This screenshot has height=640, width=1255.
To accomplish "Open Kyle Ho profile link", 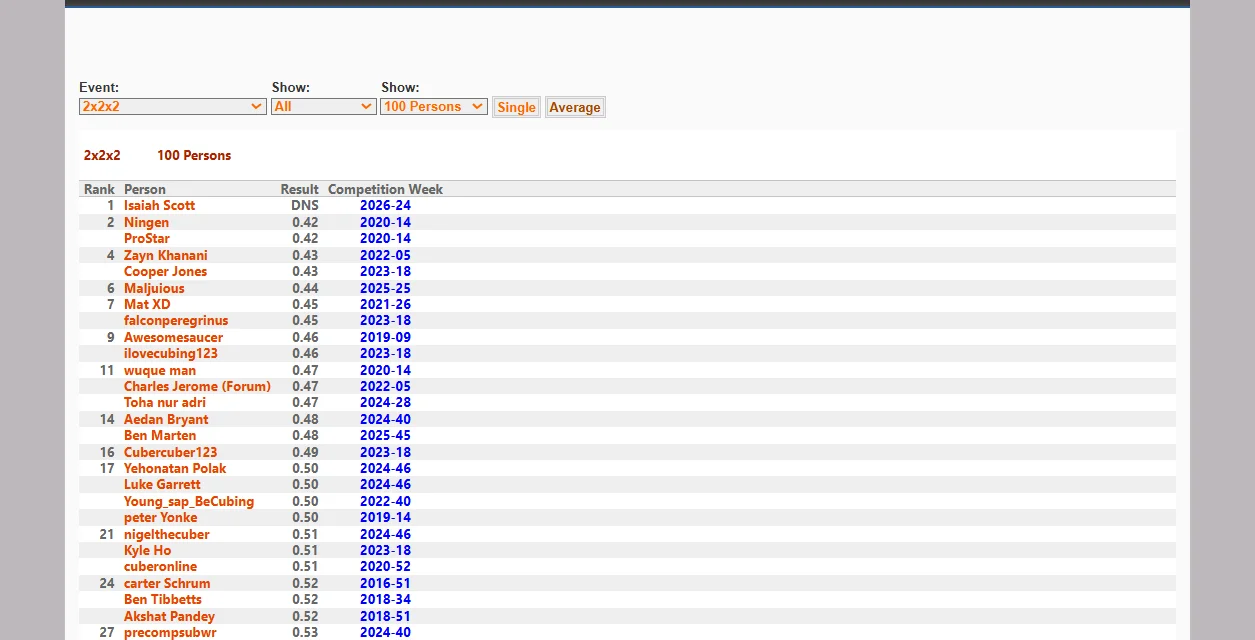I will [148, 551].
